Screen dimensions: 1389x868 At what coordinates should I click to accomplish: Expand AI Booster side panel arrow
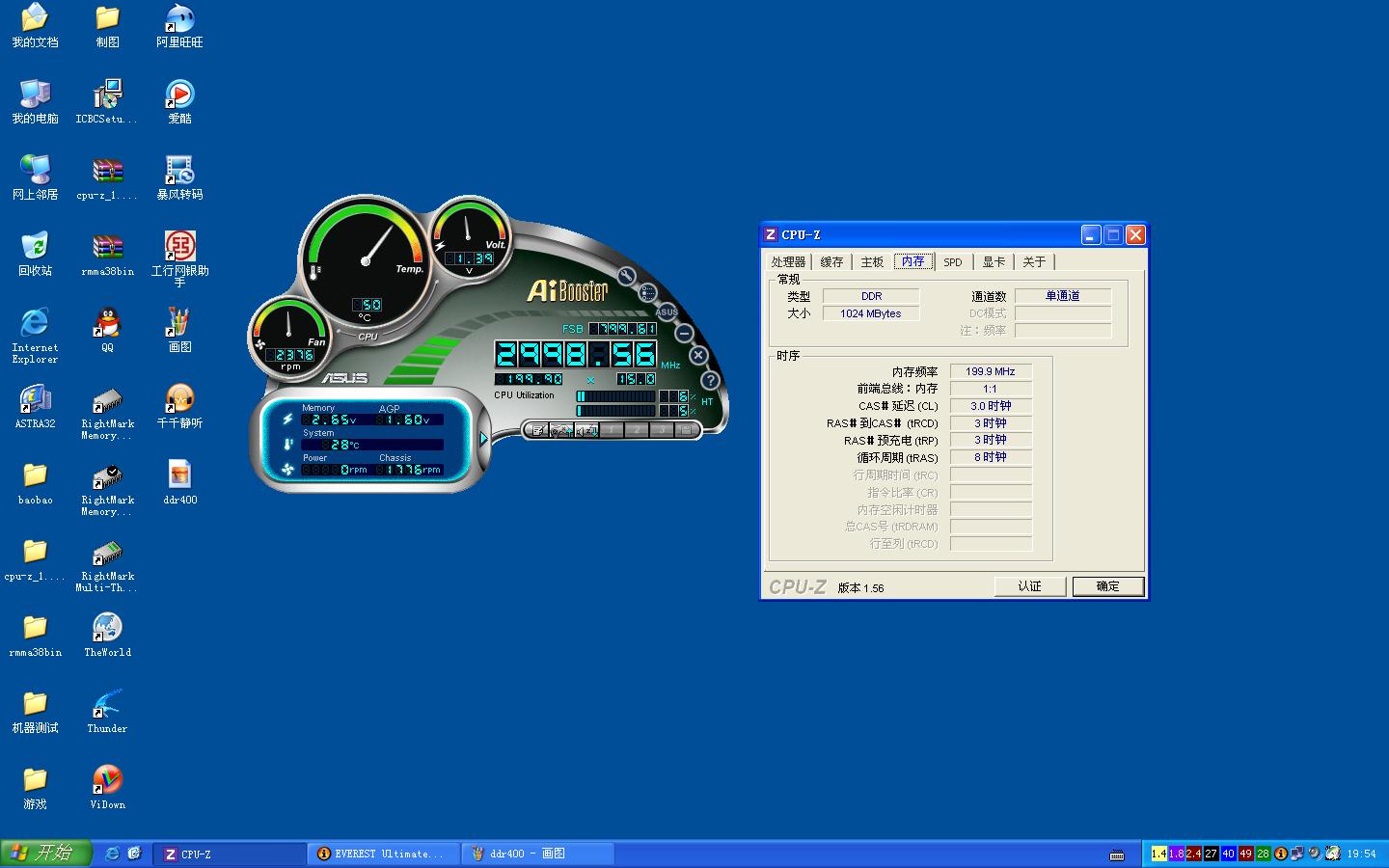click(483, 439)
